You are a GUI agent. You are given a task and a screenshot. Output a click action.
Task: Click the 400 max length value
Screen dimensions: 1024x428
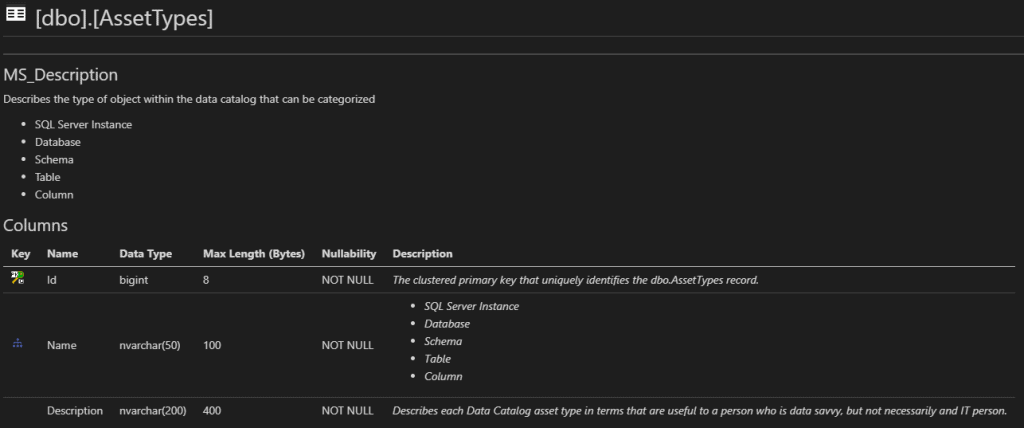[212, 411]
